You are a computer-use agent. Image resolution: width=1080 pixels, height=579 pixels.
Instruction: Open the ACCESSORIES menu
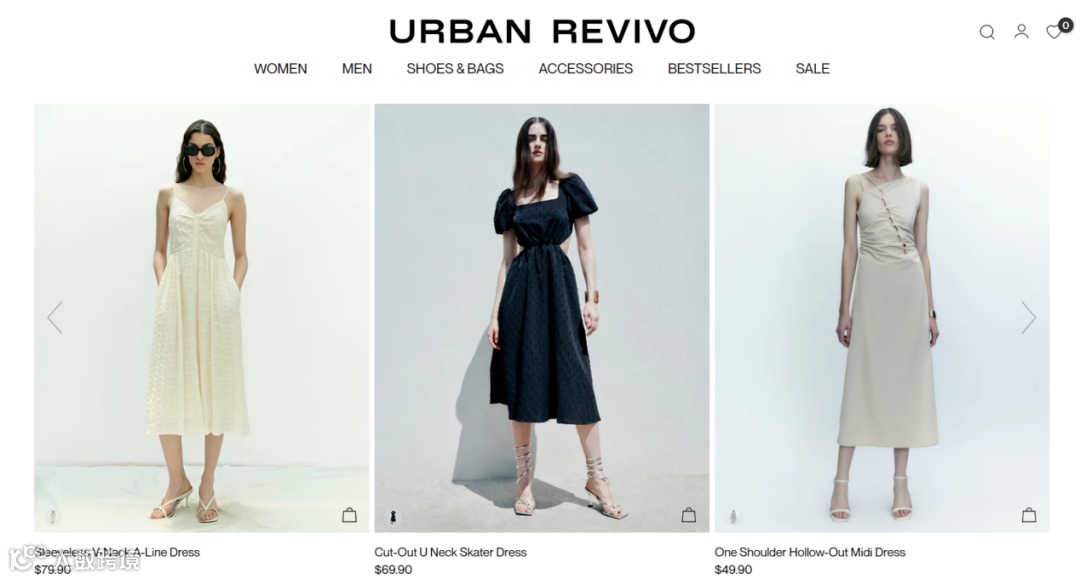point(585,69)
